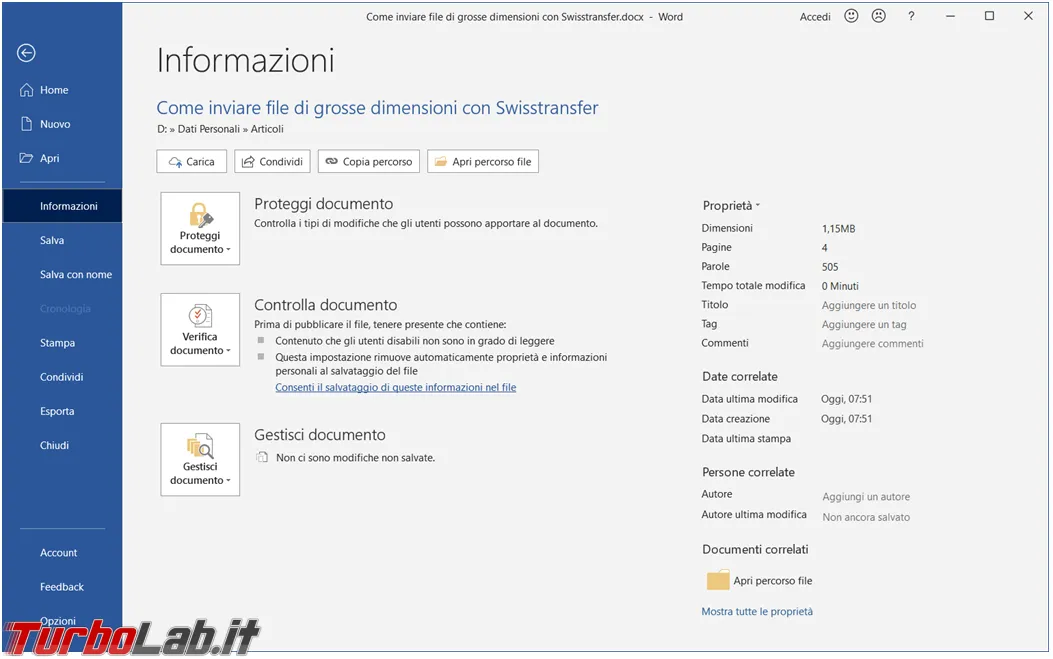Click 'Aggiungi un autore' field
Screen dimensions: 1053x659
[866, 497]
